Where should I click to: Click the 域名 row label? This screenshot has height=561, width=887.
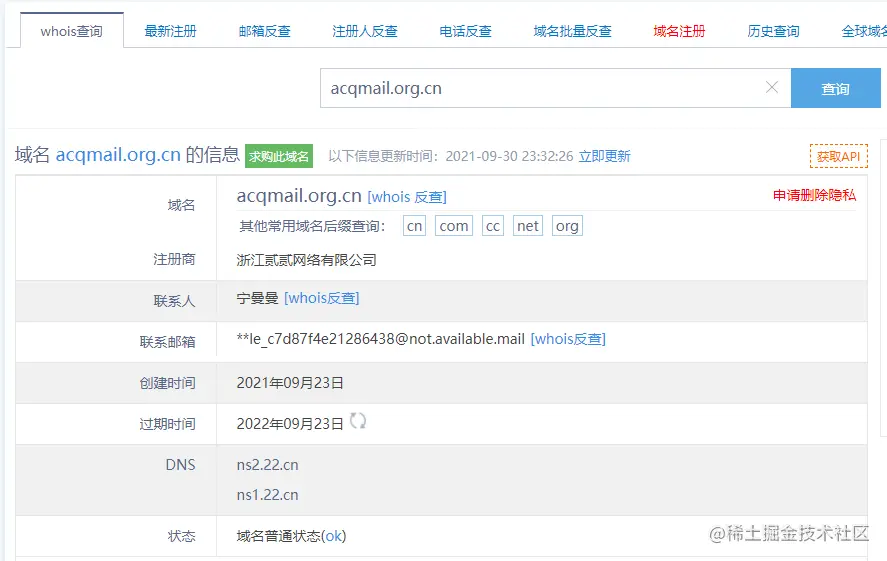(x=182, y=205)
